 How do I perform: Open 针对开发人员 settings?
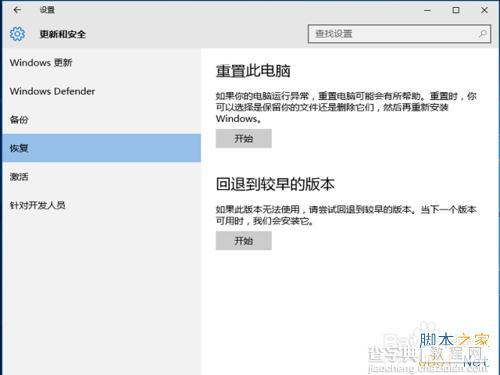pyautogui.click(x=101, y=205)
